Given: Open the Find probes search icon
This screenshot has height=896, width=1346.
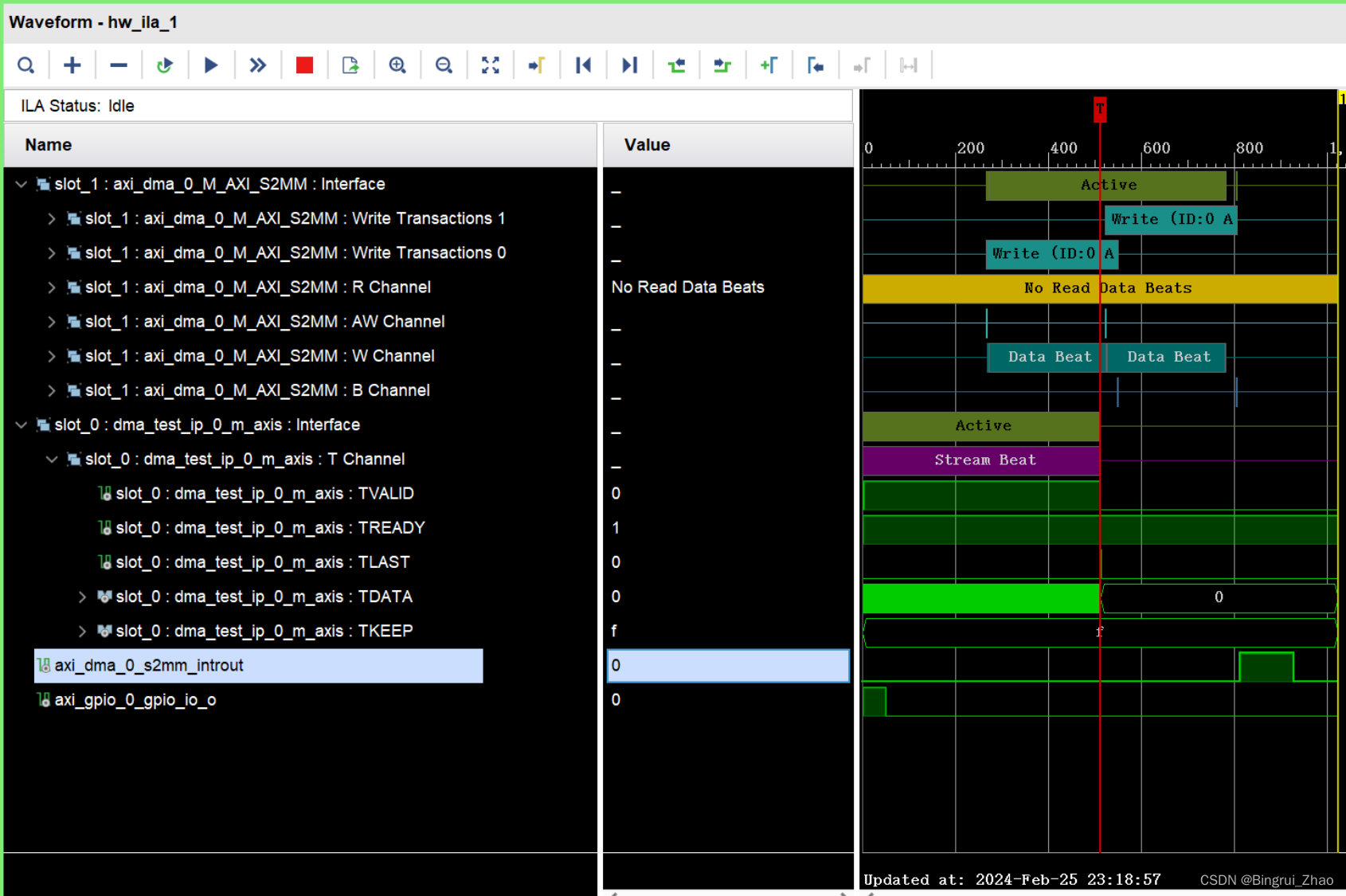Looking at the screenshot, I should click(x=25, y=65).
